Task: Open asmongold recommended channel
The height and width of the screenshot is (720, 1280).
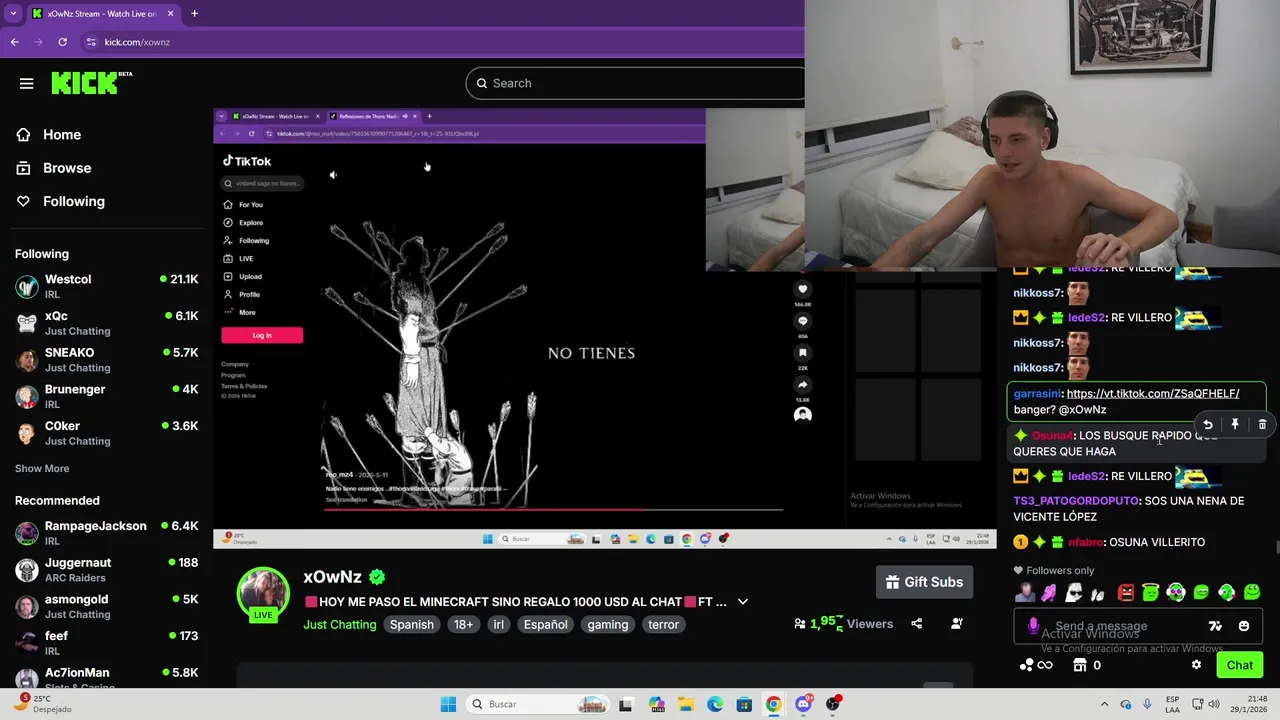Action: pyautogui.click(x=107, y=606)
